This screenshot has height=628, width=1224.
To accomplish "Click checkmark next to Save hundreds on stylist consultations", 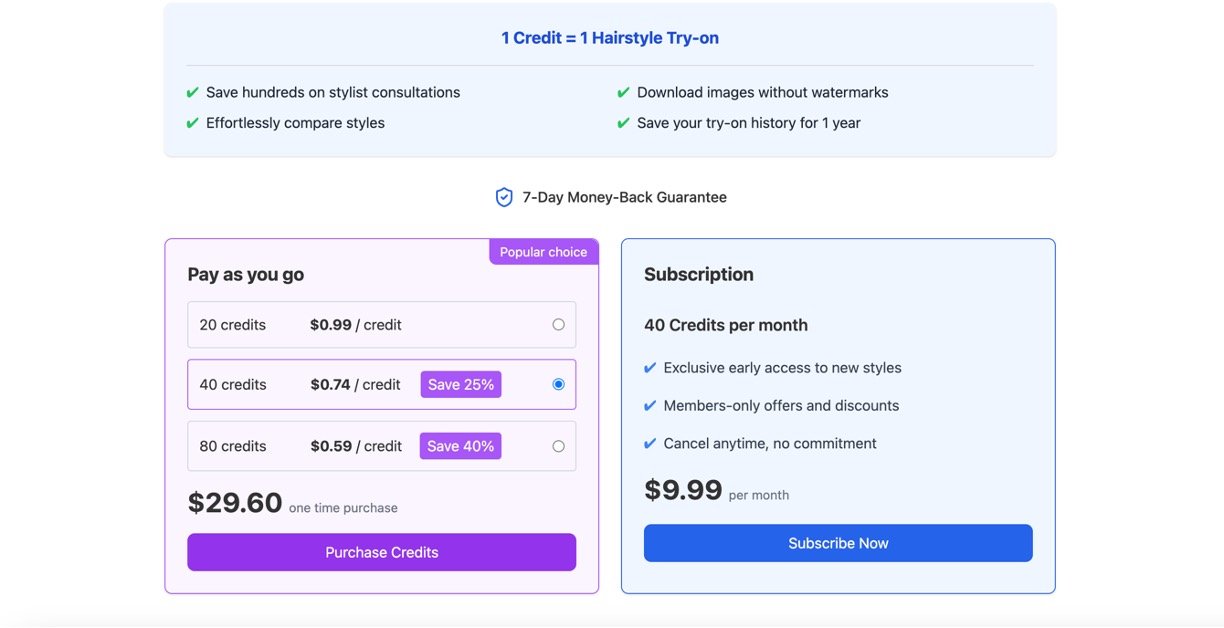I will [192, 93].
